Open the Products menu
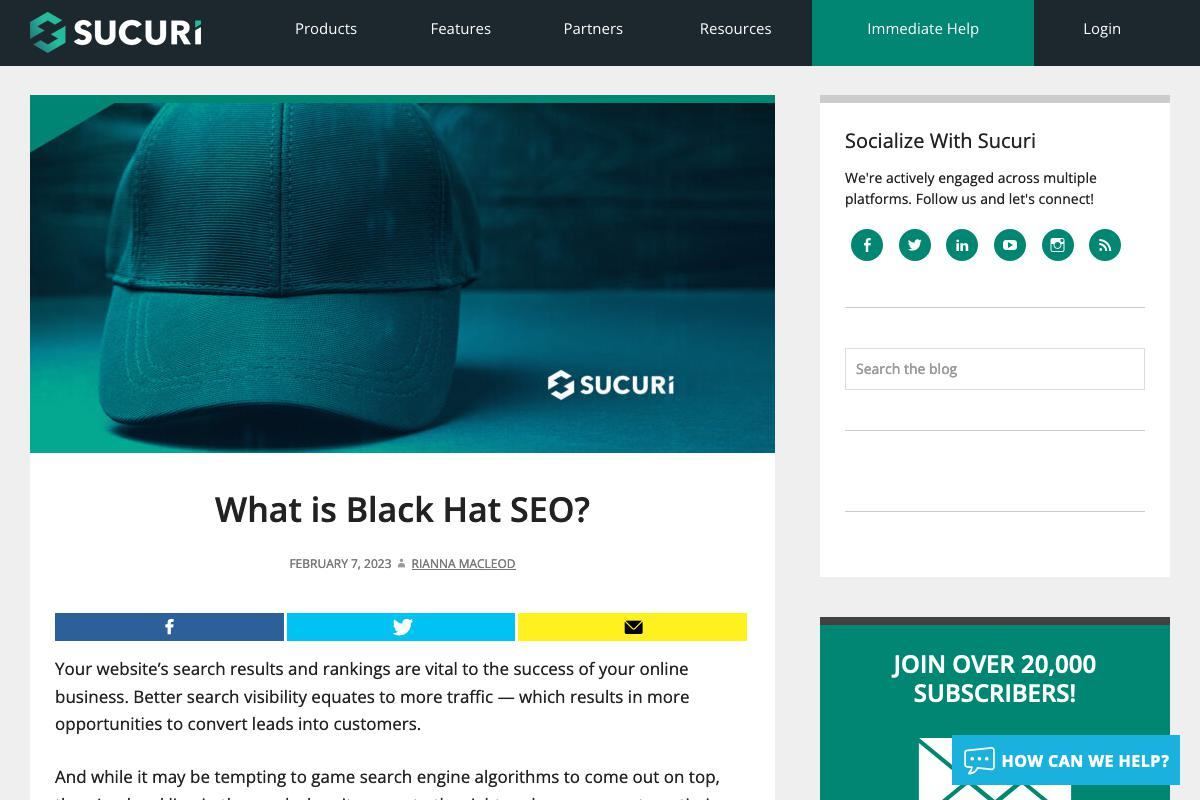The width and height of the screenshot is (1200, 800). pyautogui.click(x=326, y=29)
